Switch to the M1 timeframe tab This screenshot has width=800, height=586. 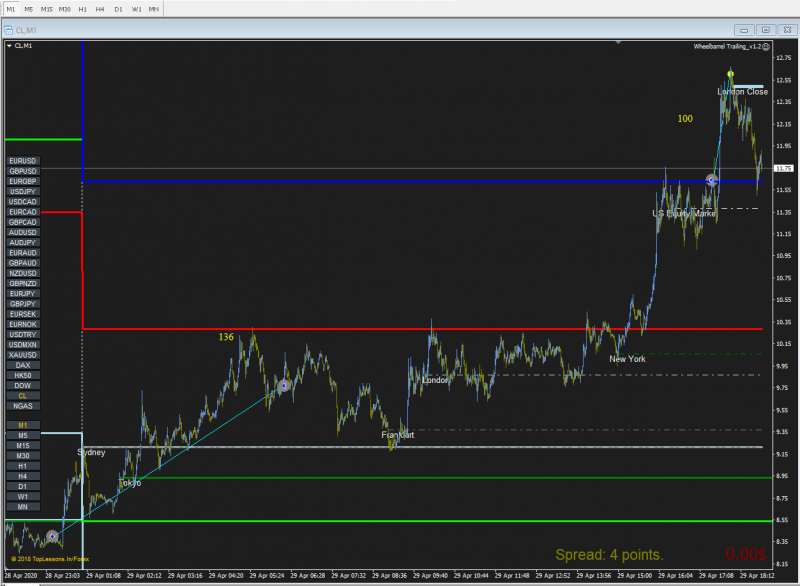(x=11, y=9)
